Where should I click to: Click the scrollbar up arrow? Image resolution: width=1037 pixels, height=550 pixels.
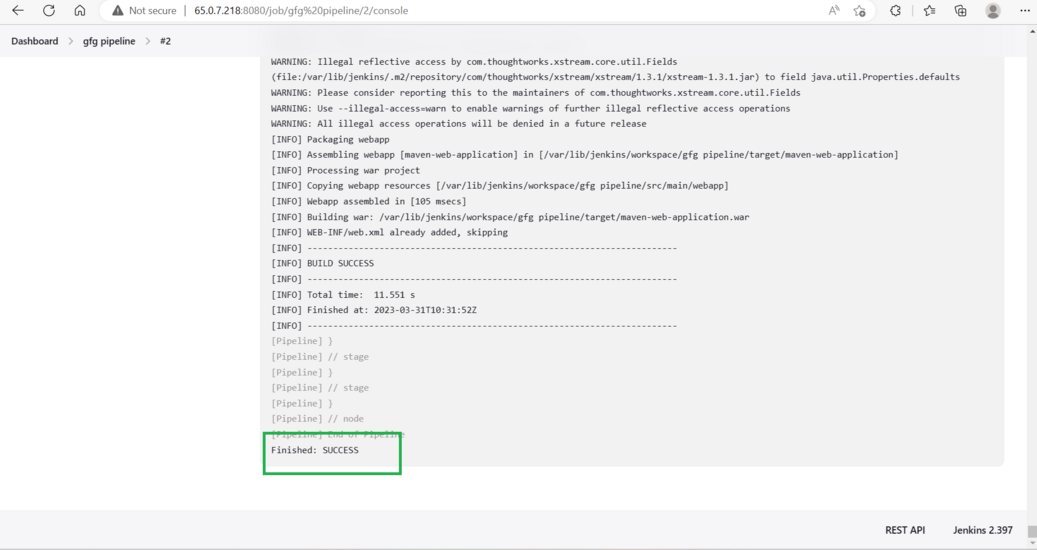coord(1031,31)
